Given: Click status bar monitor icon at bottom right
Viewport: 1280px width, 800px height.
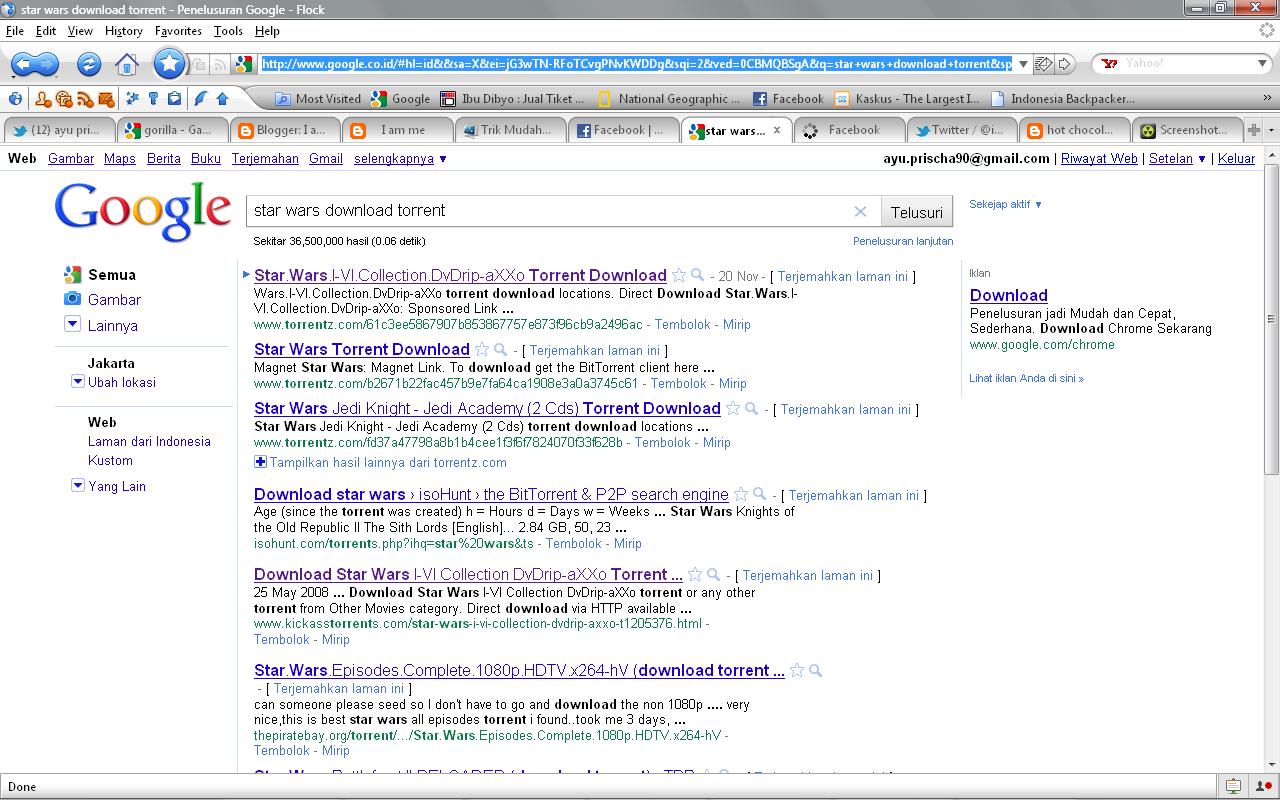Looking at the screenshot, I should (x=1233, y=786).
